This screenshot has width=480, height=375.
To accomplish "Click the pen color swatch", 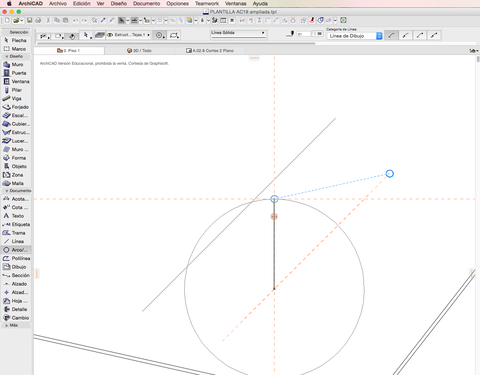I will pyautogui.click(x=319, y=34).
